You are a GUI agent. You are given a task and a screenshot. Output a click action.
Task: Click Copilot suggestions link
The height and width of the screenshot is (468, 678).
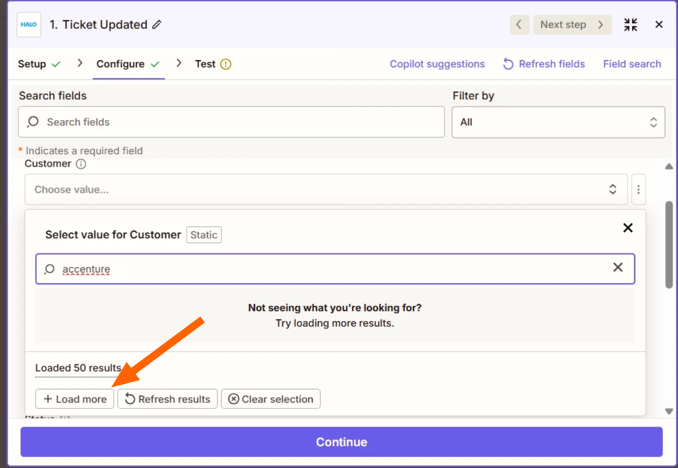coord(437,64)
